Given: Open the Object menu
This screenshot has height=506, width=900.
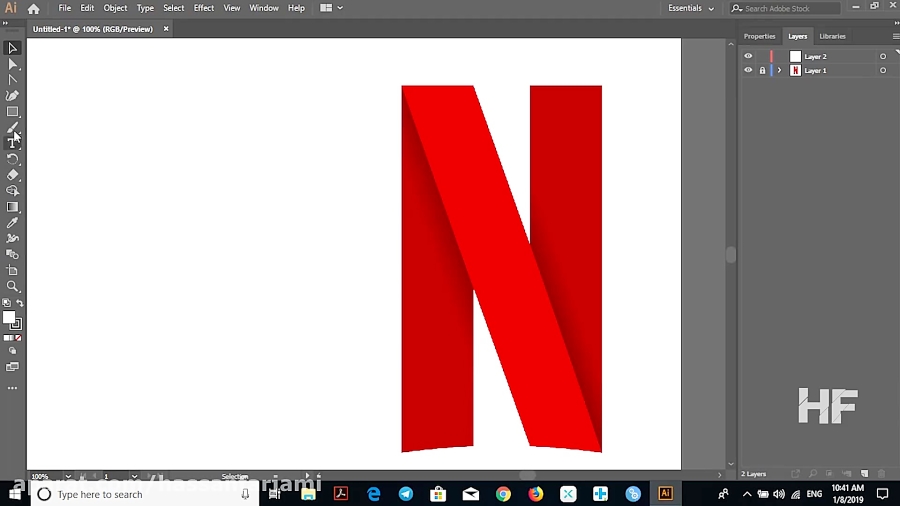Looking at the screenshot, I should (x=115, y=8).
